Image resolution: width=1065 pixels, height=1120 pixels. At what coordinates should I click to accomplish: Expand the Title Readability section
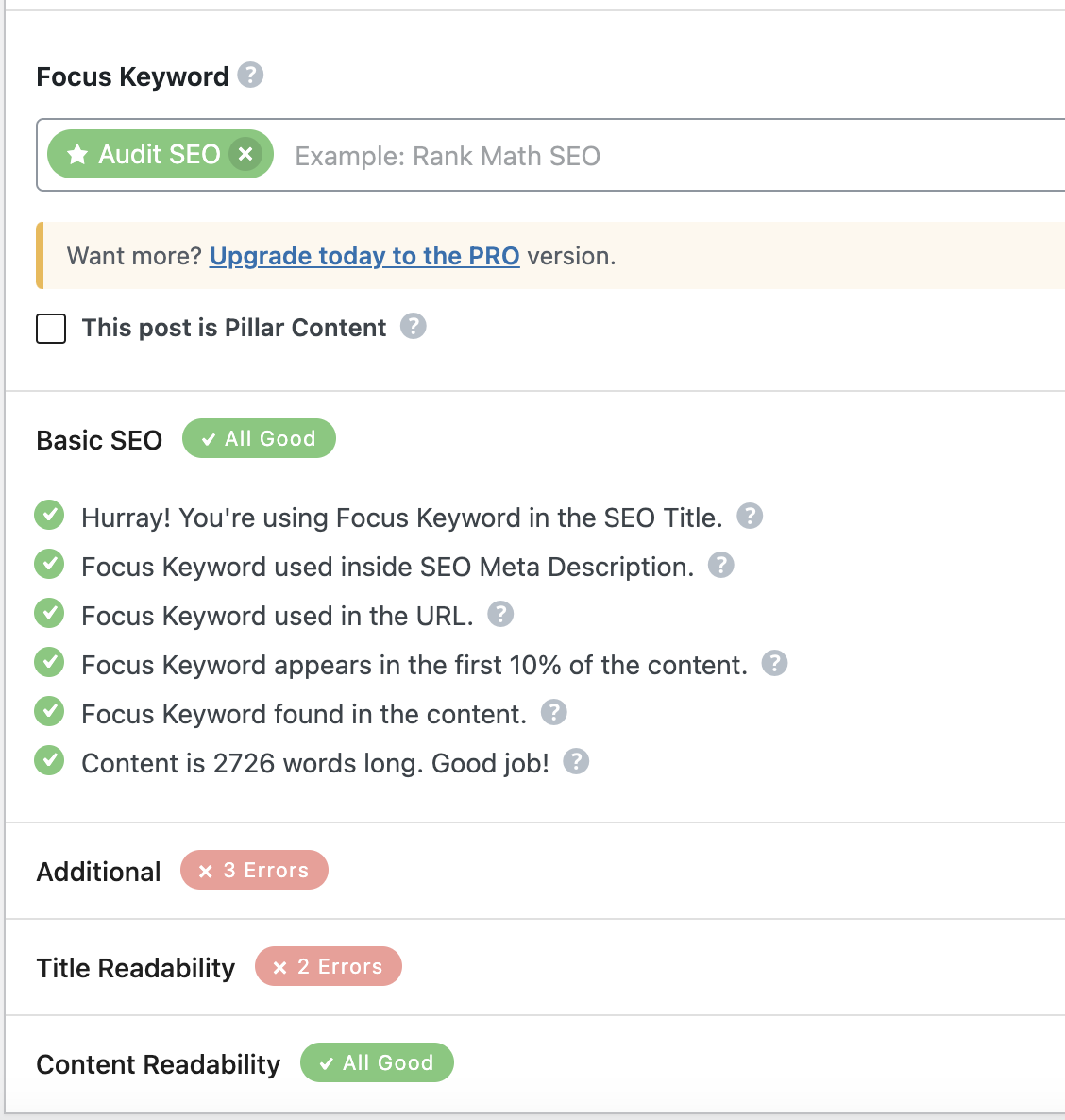136,968
